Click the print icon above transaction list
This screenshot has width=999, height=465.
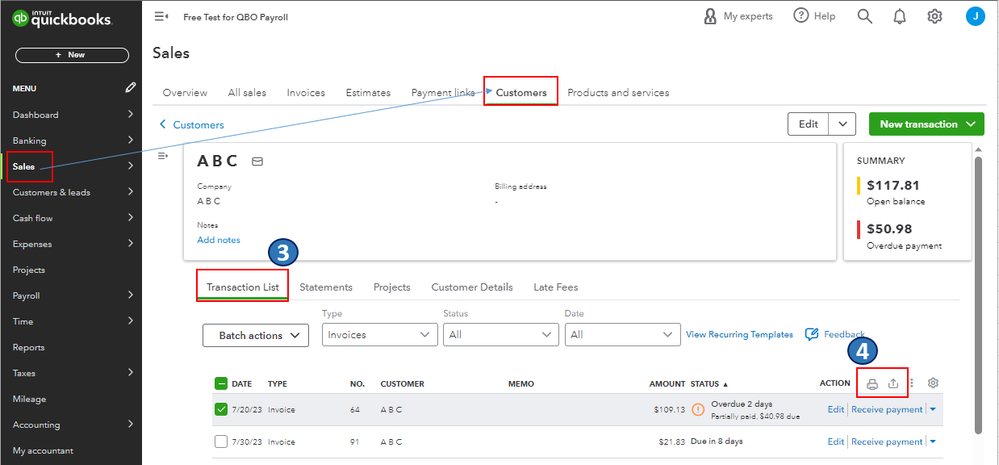(872, 384)
